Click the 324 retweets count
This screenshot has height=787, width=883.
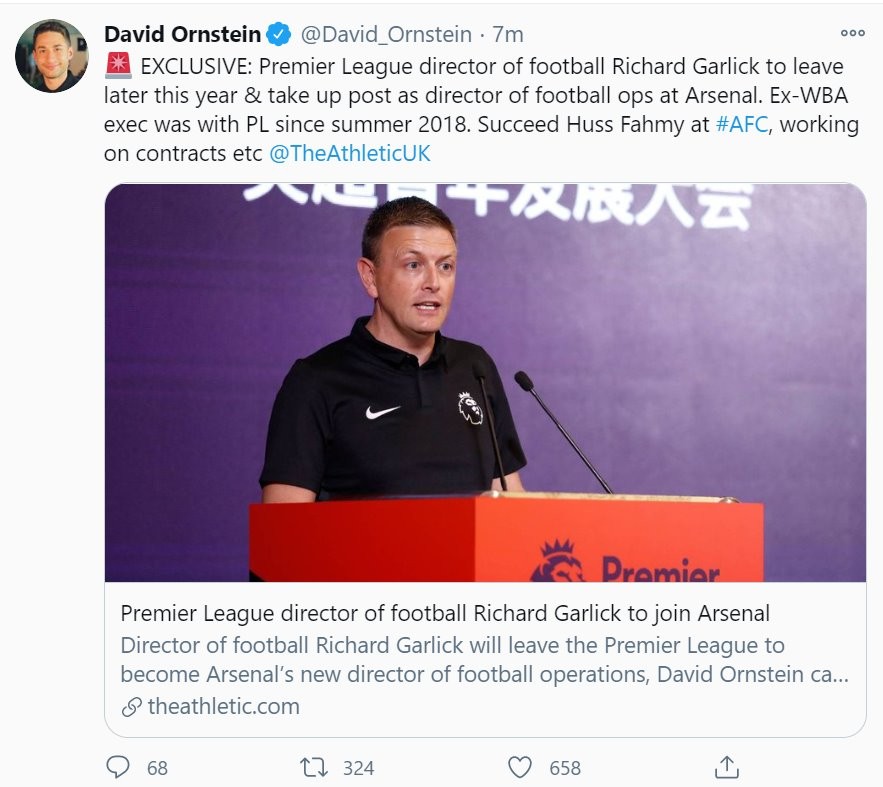point(358,768)
